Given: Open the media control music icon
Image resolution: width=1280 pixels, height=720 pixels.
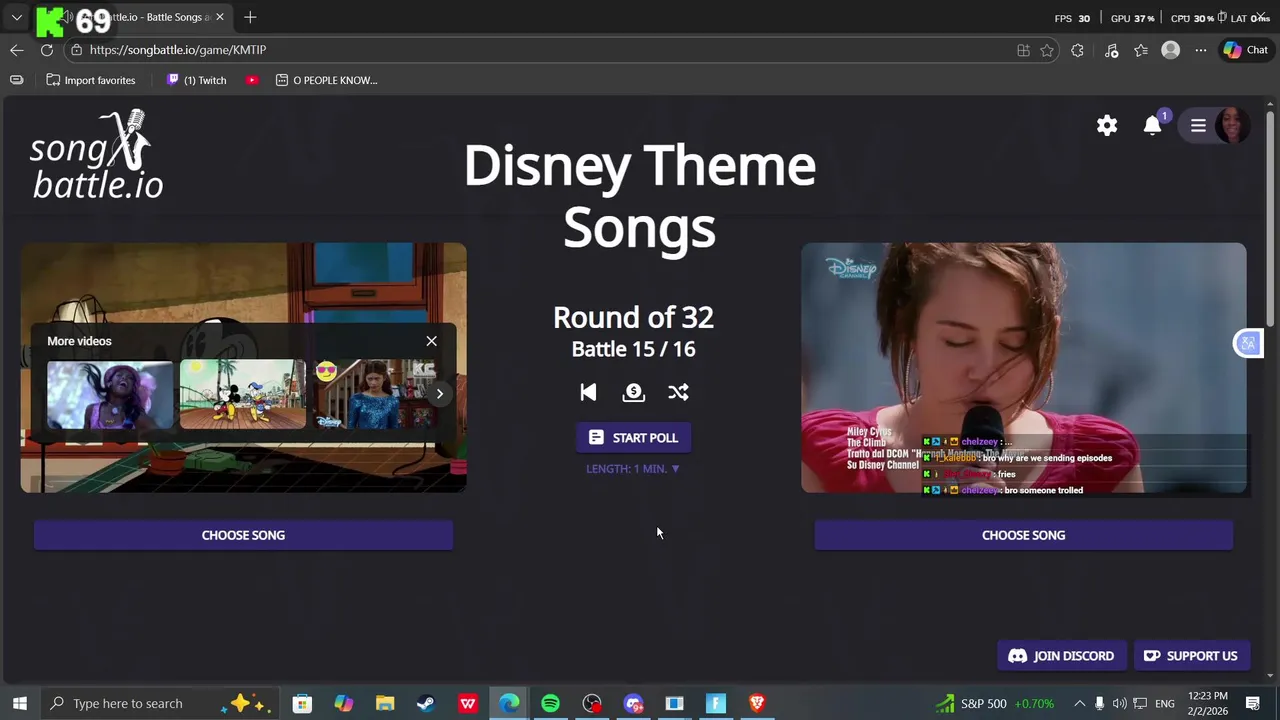Looking at the screenshot, I should (x=1111, y=50).
